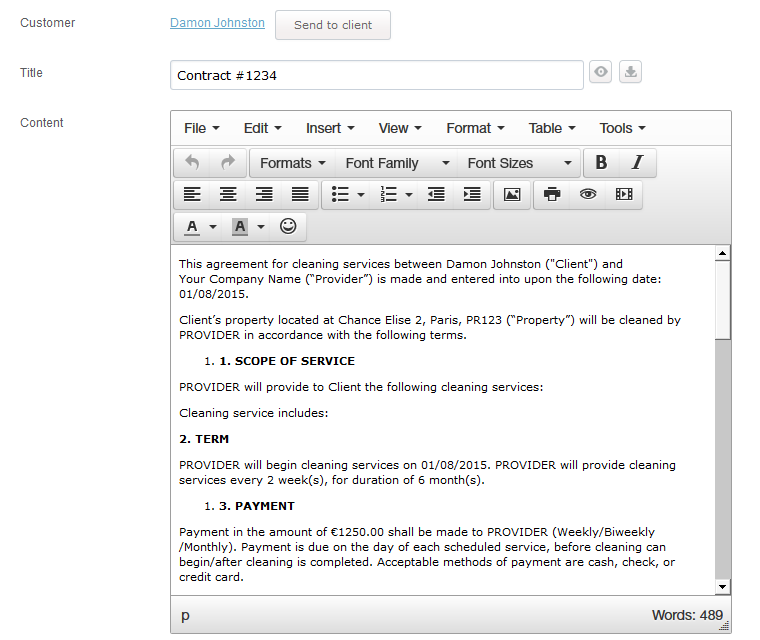Click 'Cleaning service includes:' line

253,413
